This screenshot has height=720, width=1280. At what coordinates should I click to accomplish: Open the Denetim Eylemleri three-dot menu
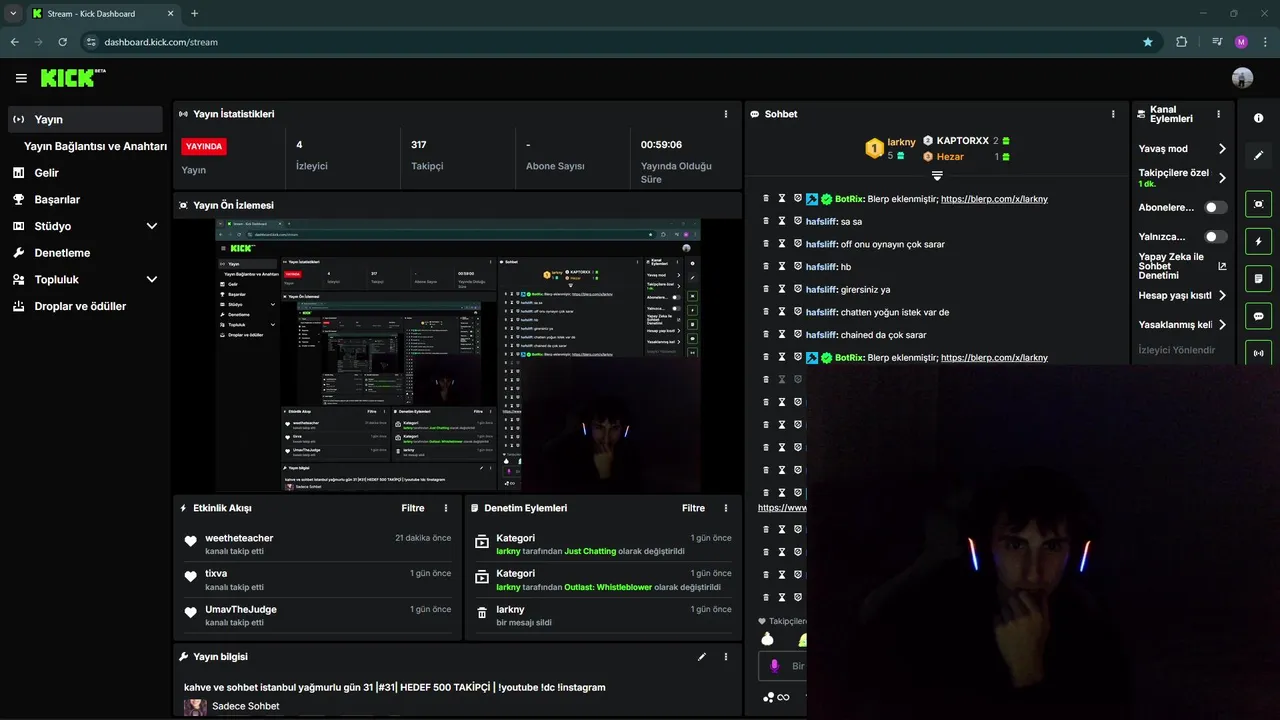pos(726,508)
